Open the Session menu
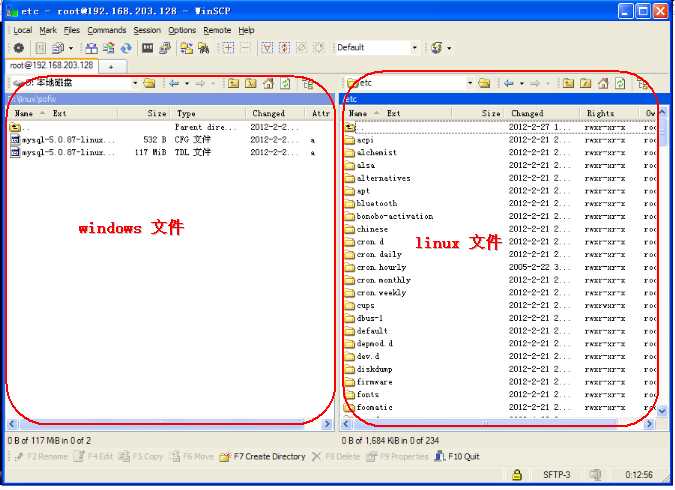Image resolution: width=675 pixels, height=490 pixels. coord(147,30)
